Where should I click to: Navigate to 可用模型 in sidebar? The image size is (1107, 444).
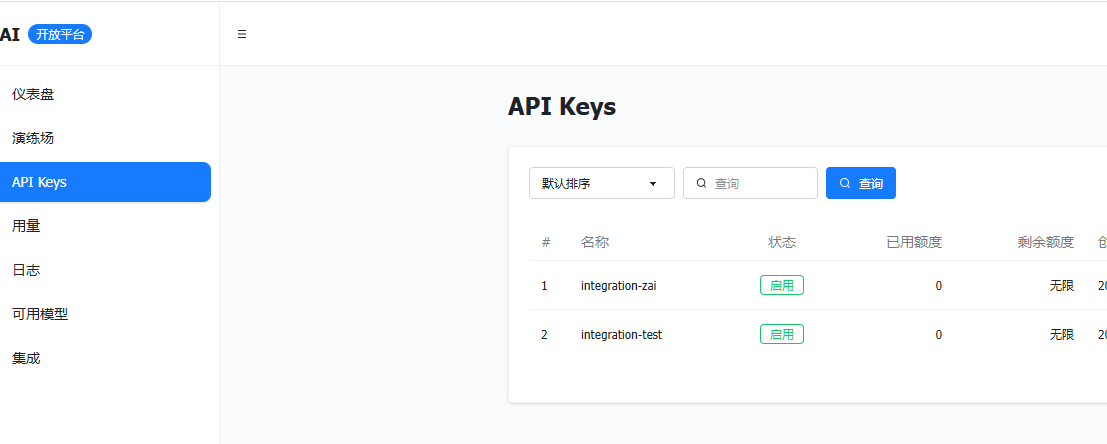coord(40,314)
